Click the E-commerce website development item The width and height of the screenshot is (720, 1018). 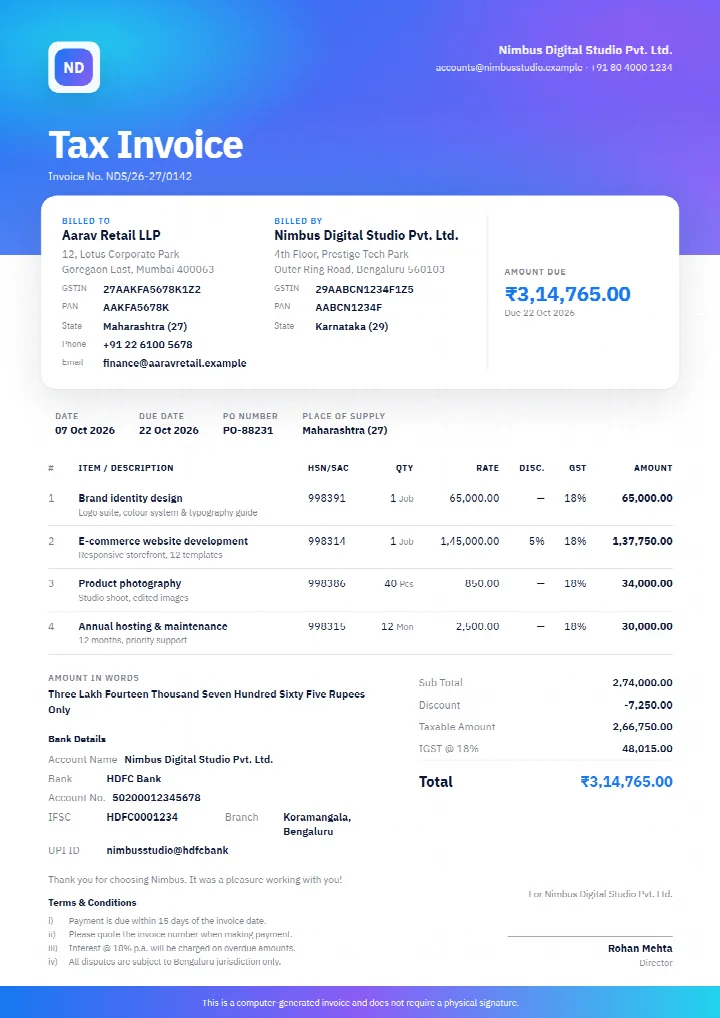coord(163,541)
